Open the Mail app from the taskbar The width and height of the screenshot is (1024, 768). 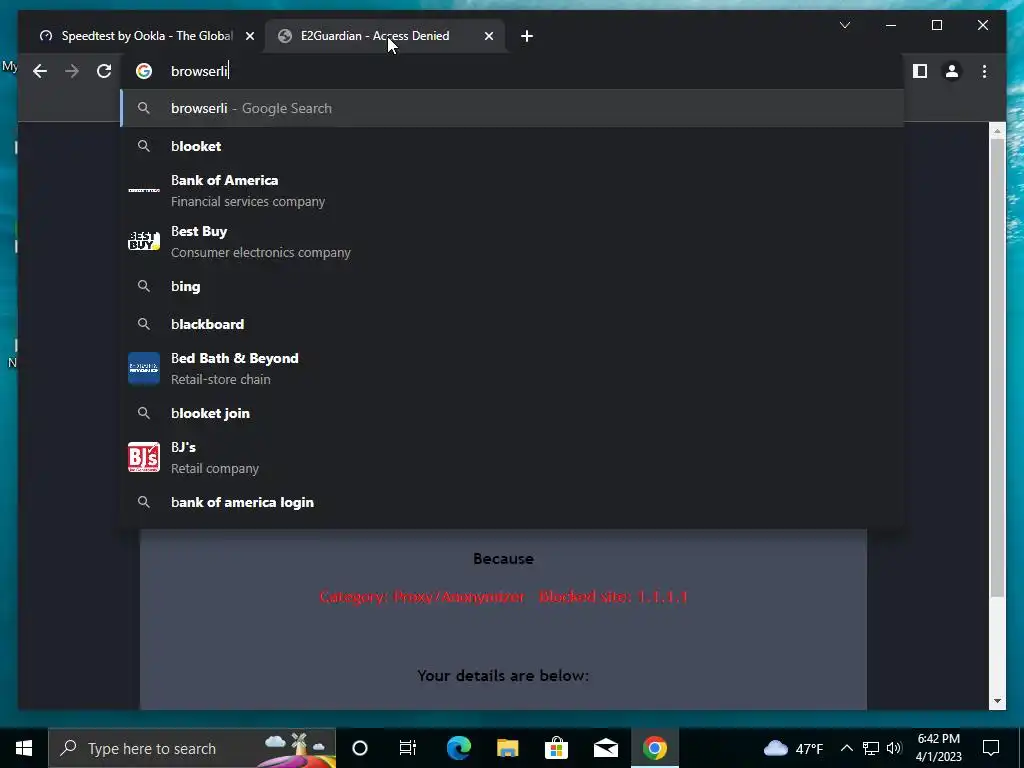(605, 748)
